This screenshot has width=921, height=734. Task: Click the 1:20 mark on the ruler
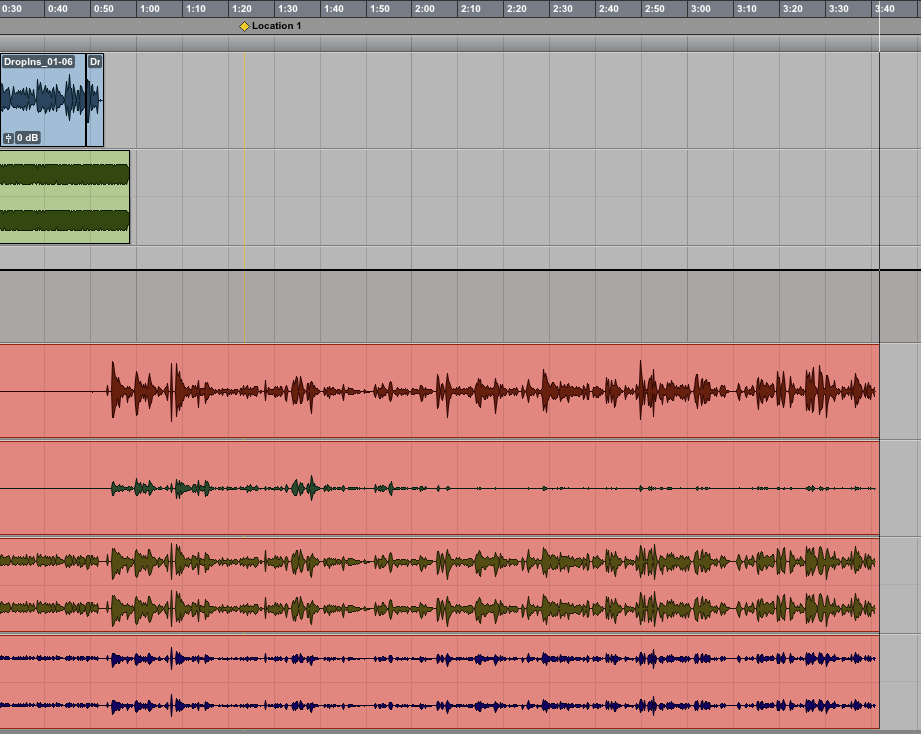coord(241,9)
